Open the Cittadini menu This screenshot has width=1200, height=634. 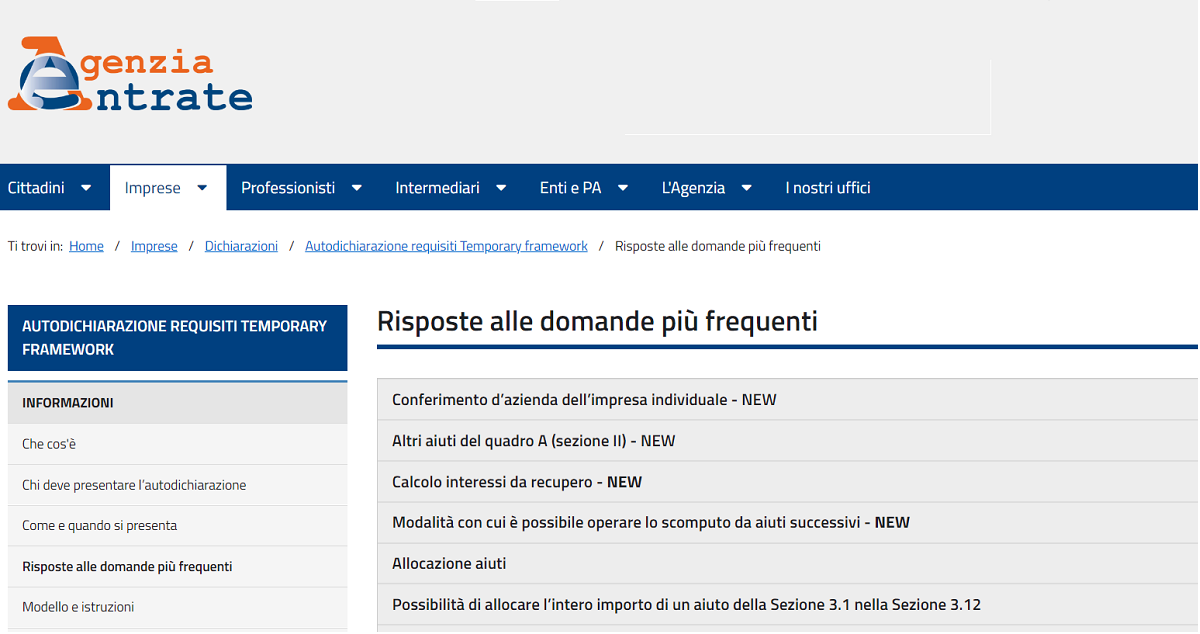pos(36,188)
